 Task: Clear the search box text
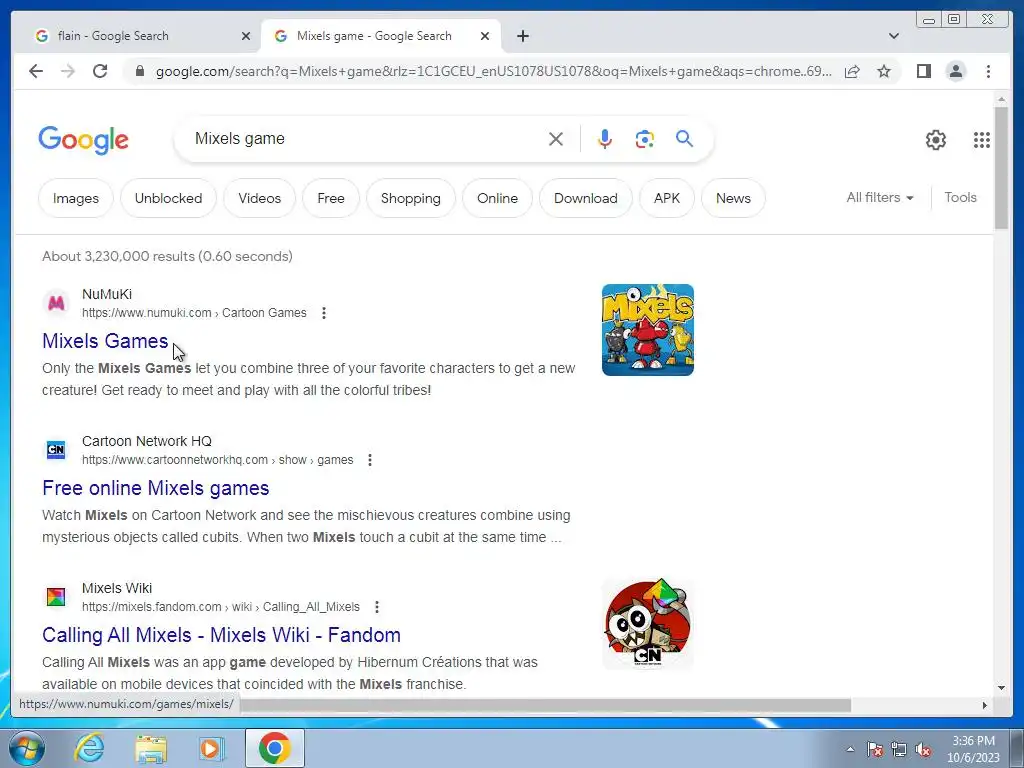[x=556, y=139]
